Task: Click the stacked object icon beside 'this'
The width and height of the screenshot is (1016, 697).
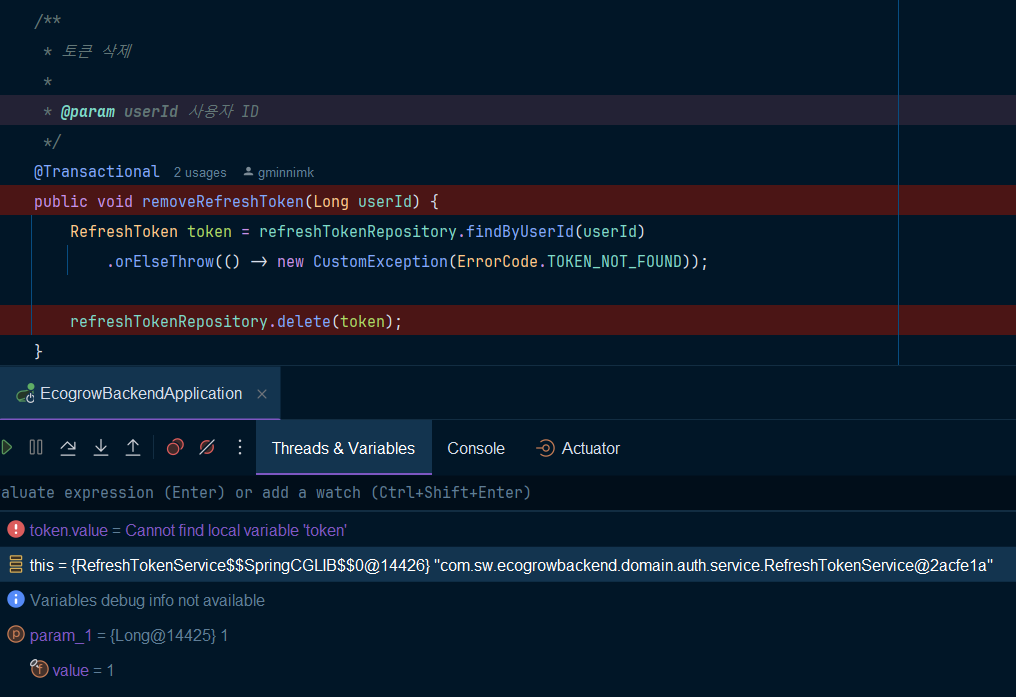Action: coord(16,564)
